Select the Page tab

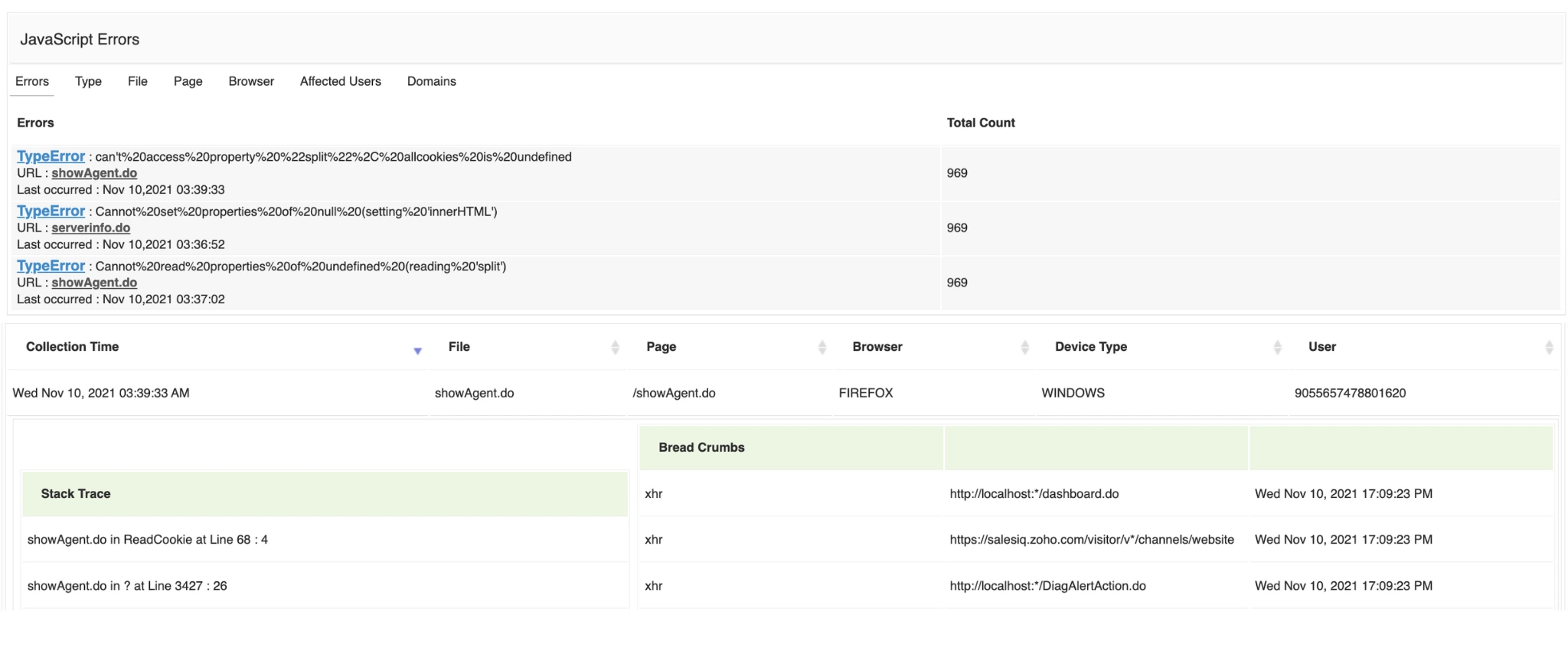pyautogui.click(x=188, y=81)
